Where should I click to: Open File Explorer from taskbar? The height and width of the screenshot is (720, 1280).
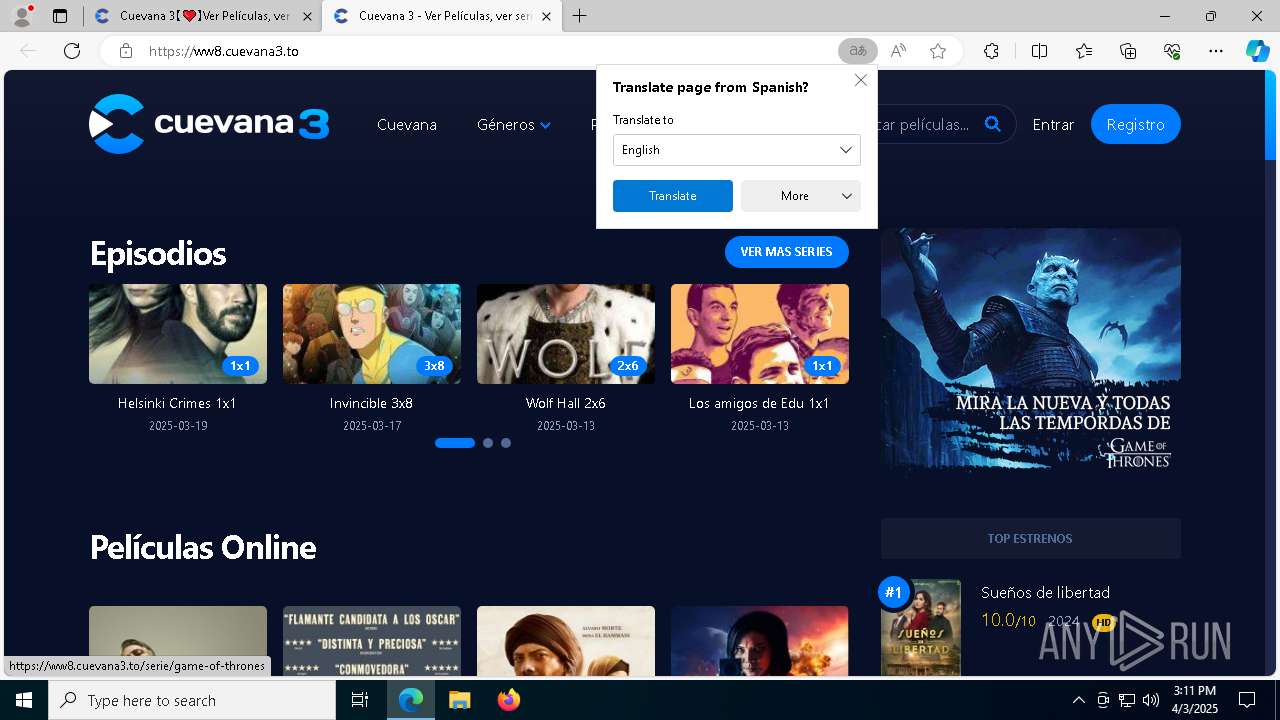[x=459, y=700]
